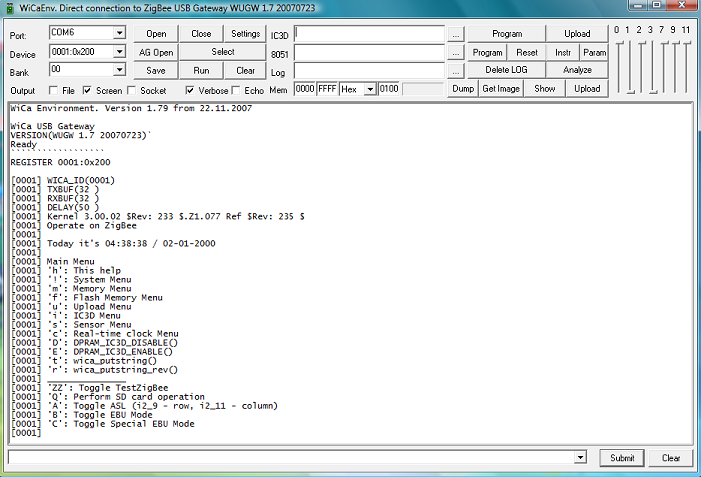The image size is (701, 477).
Task: Click the Reset button
Action: [x=527, y=53]
